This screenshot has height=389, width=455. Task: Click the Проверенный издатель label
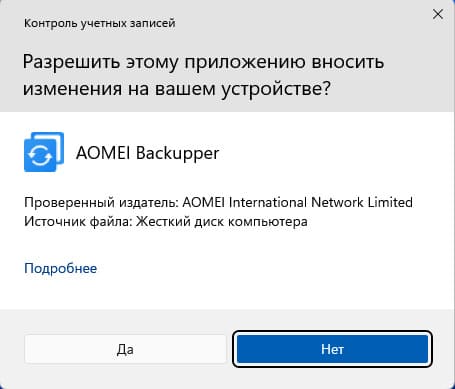point(102,203)
